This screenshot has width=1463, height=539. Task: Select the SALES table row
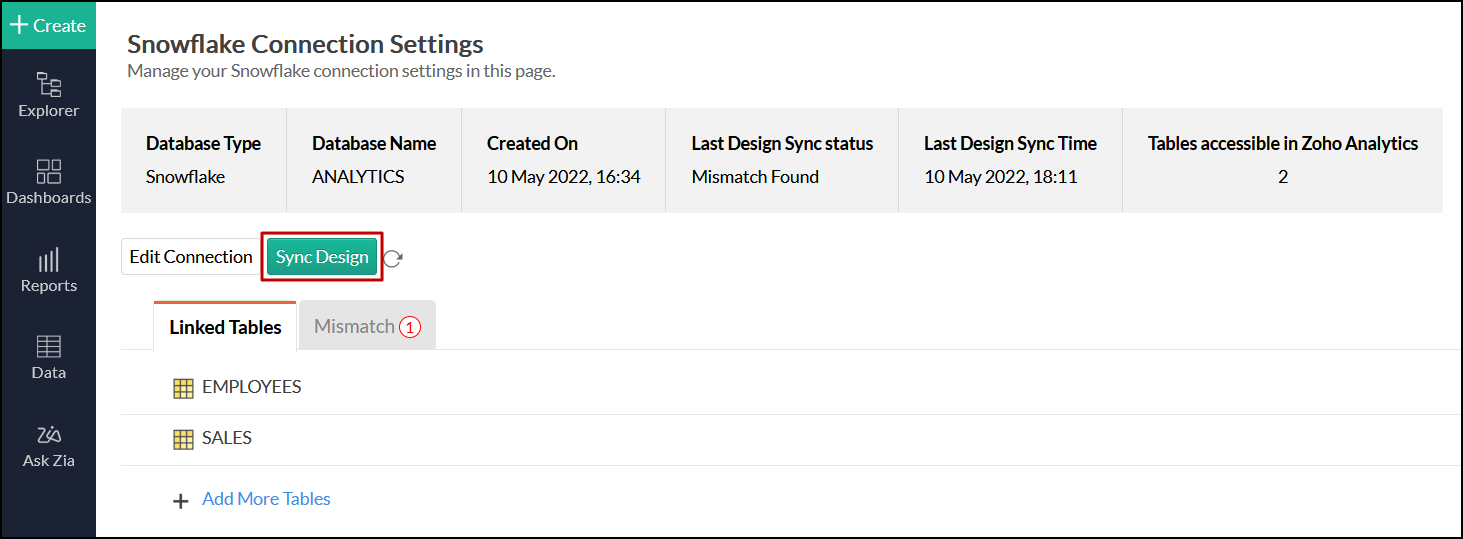(787, 439)
